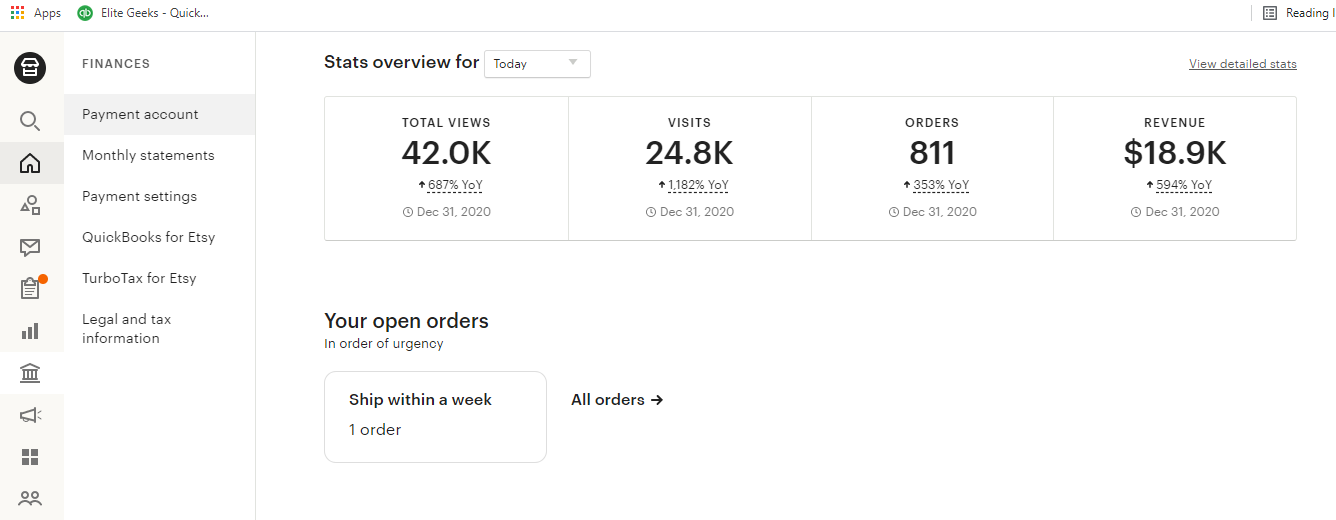Viewport: 1336px width, 520px height.
Task: Click the View detailed stats link
Action: 1243,64
